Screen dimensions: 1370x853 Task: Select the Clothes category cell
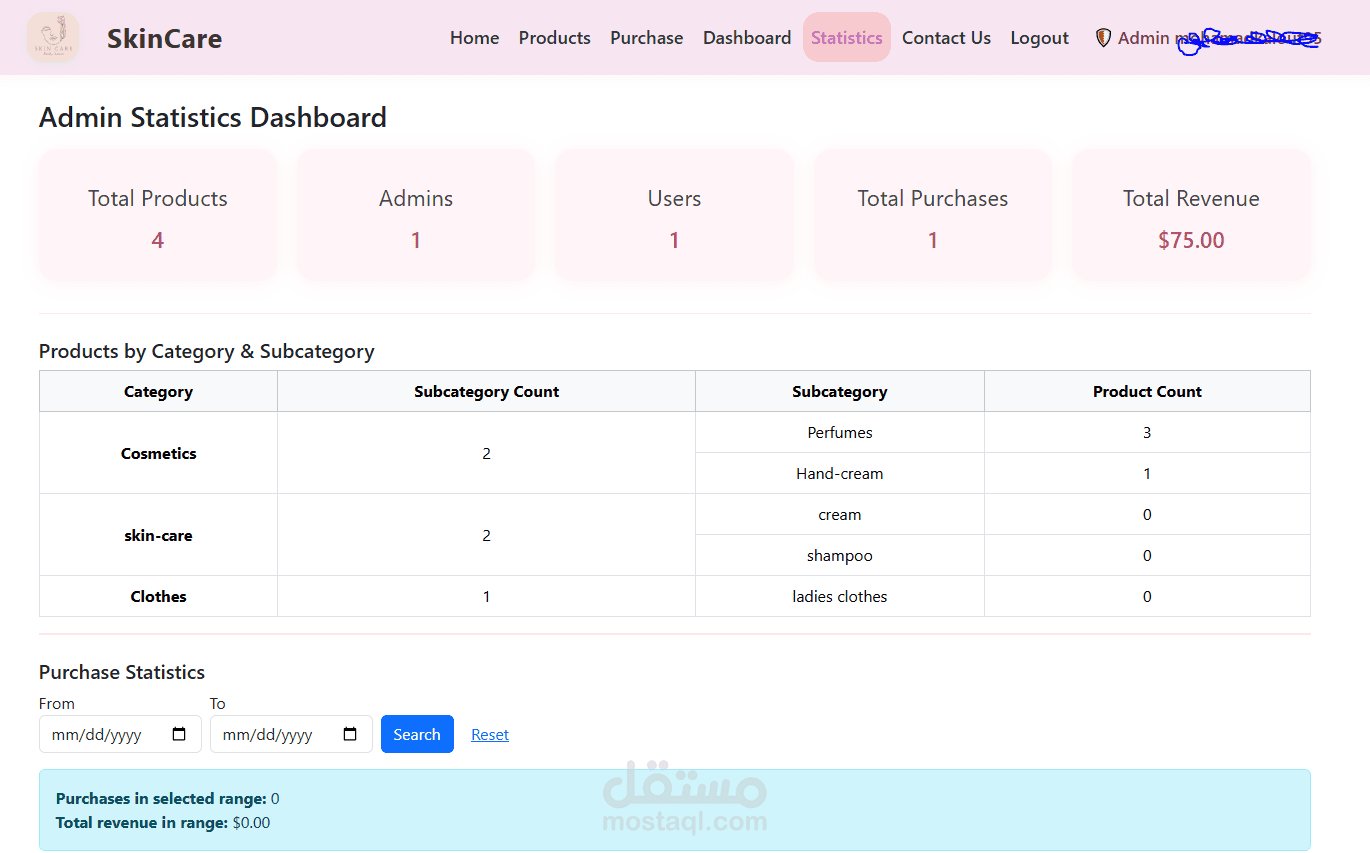(x=158, y=596)
